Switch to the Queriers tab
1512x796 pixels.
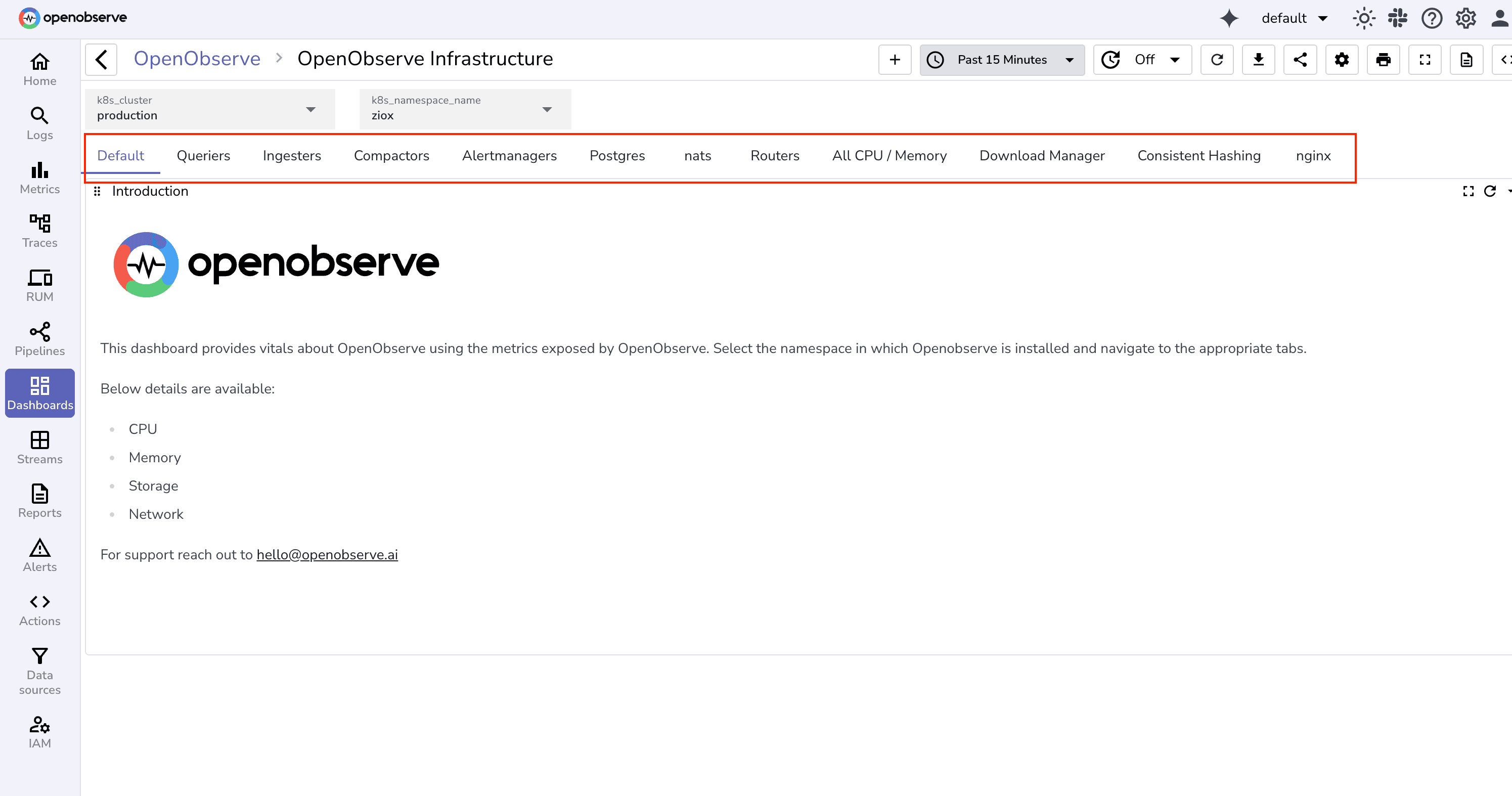point(203,156)
